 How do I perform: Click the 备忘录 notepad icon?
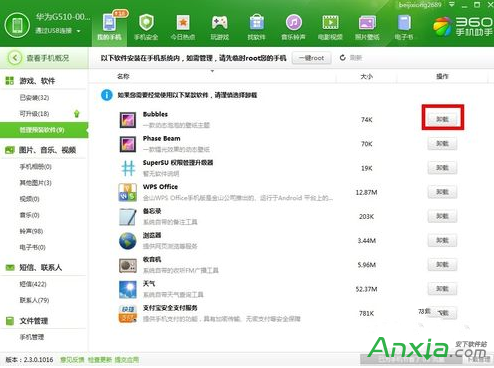pyautogui.click(x=128, y=217)
